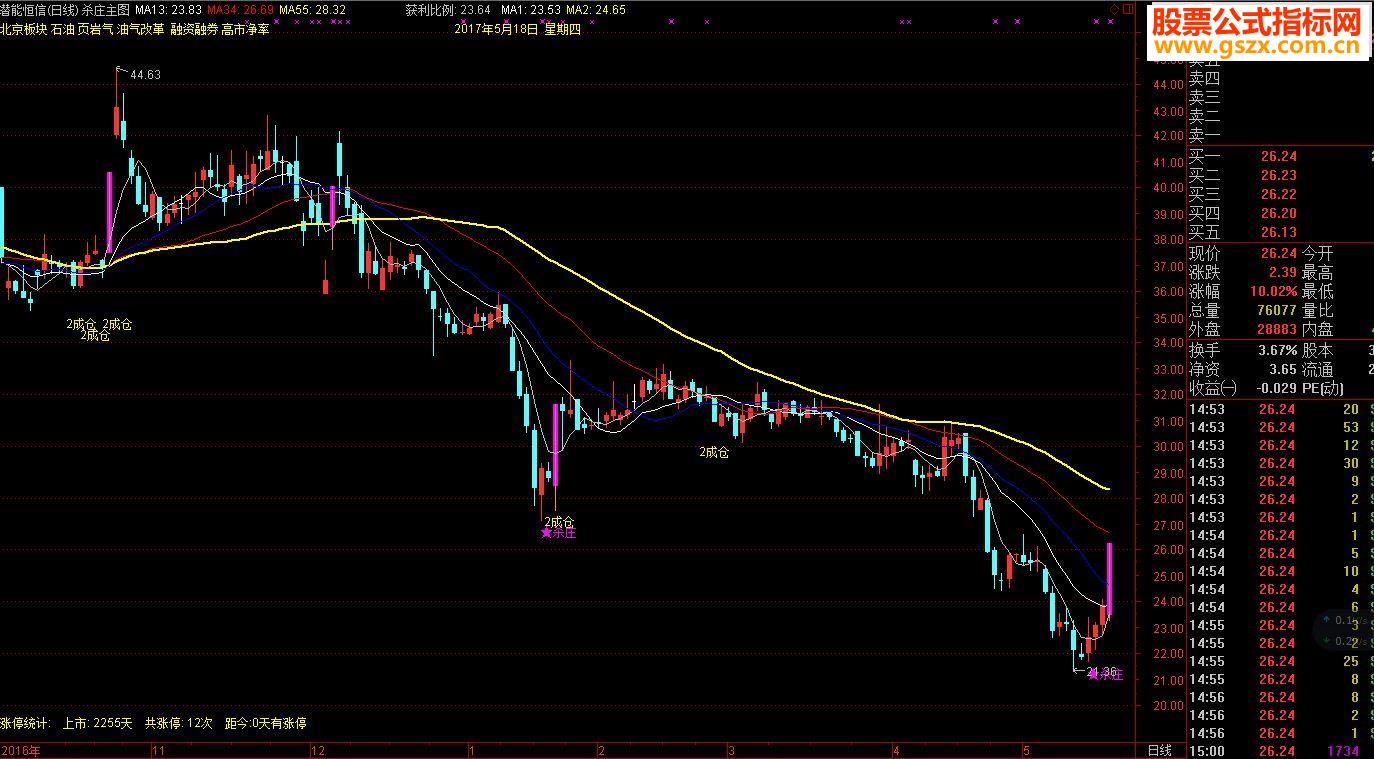Click the 净资 value 3.65

click(1284, 370)
